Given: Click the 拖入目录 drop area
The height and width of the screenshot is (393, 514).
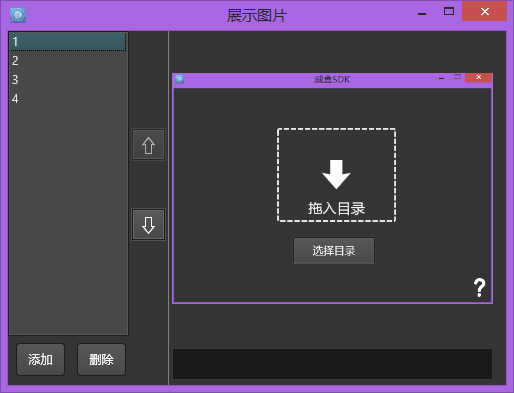Looking at the screenshot, I should pyautogui.click(x=336, y=175).
